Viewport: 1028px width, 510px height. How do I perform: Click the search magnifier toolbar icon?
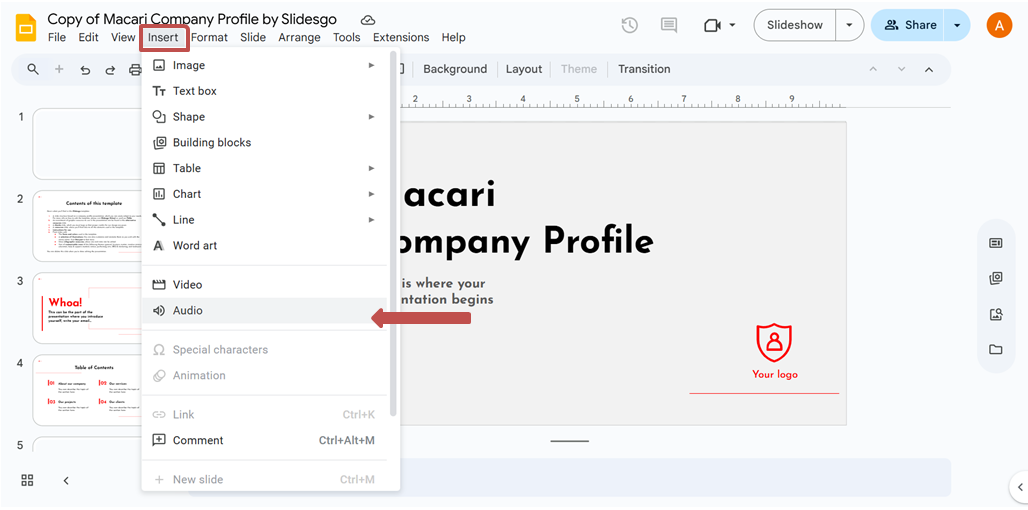tap(33, 69)
